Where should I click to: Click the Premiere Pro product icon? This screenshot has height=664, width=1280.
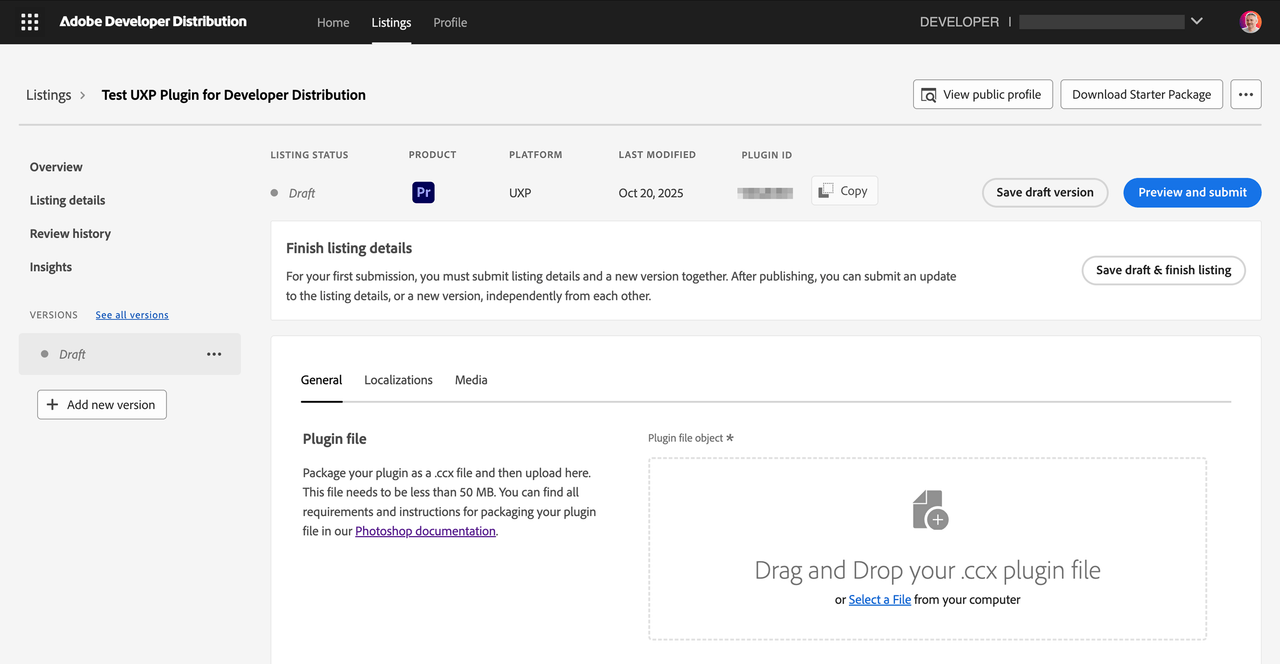pyautogui.click(x=423, y=193)
